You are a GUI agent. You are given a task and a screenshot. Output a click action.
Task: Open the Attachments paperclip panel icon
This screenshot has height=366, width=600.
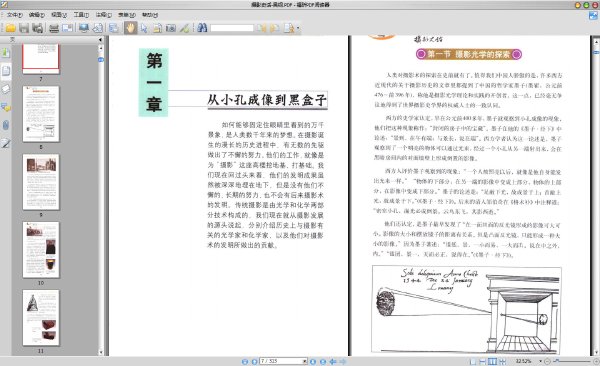pyautogui.click(x=6, y=125)
